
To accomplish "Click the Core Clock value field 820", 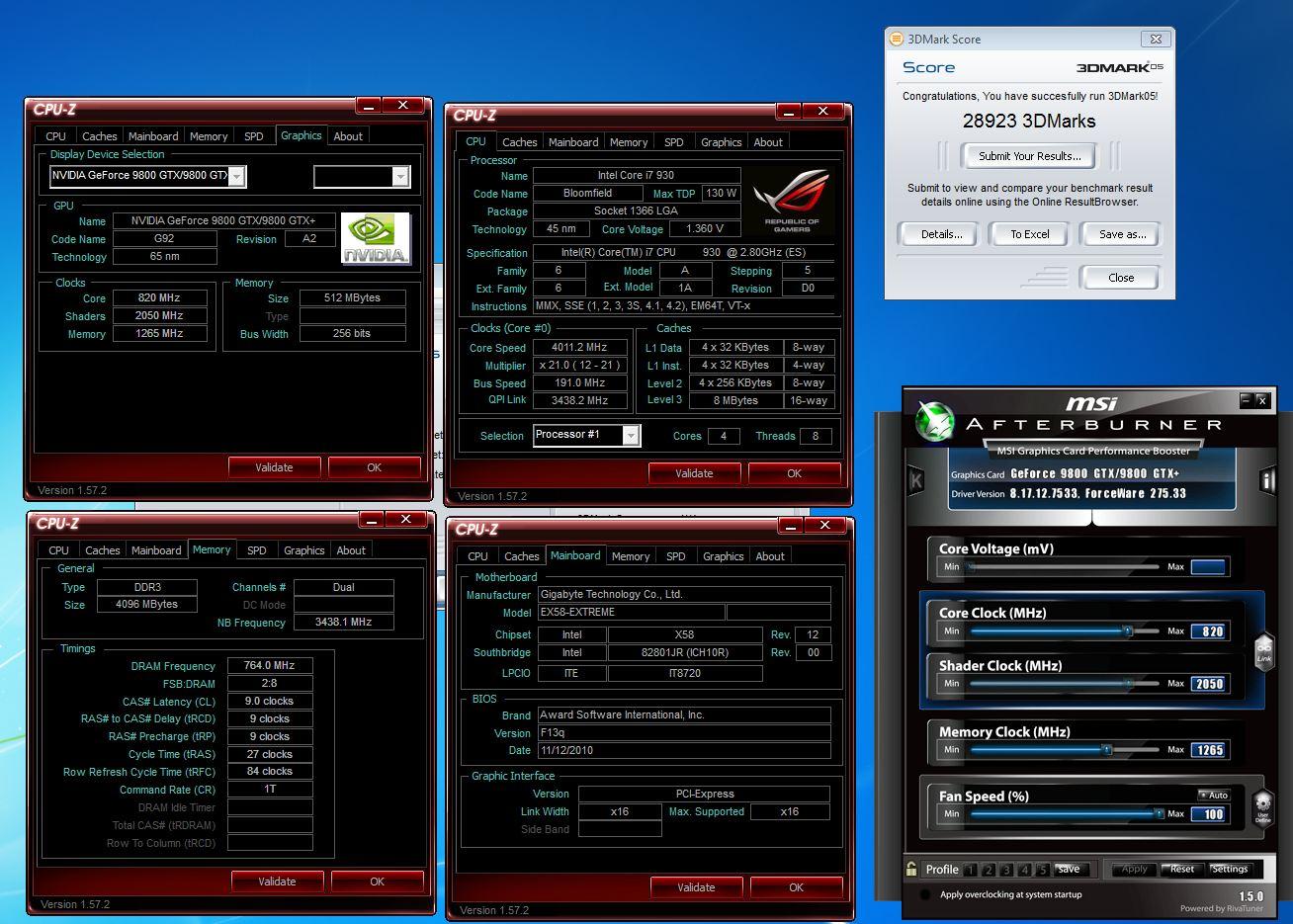I will coord(1210,631).
